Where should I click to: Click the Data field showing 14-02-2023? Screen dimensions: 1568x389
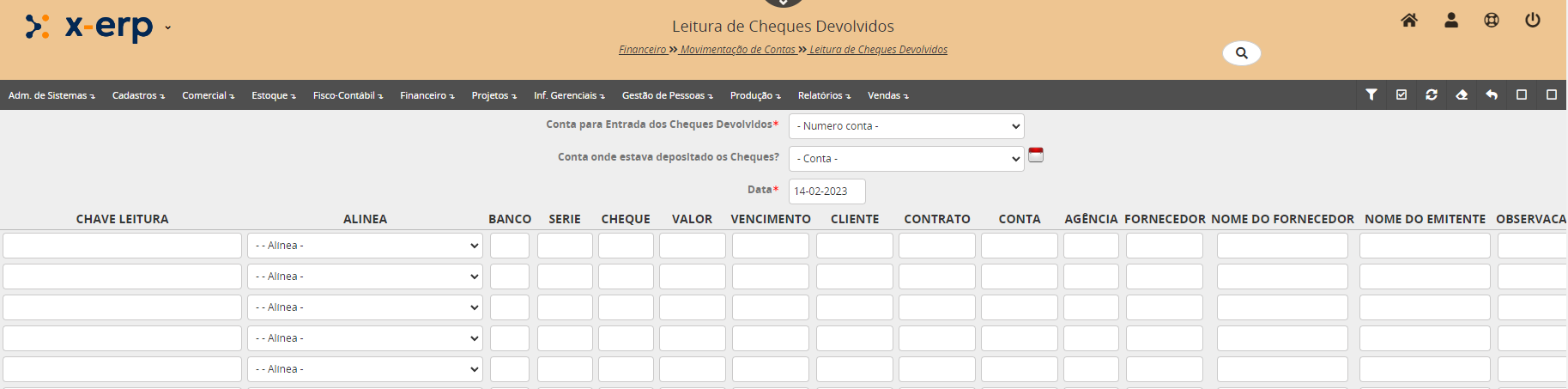[826, 191]
